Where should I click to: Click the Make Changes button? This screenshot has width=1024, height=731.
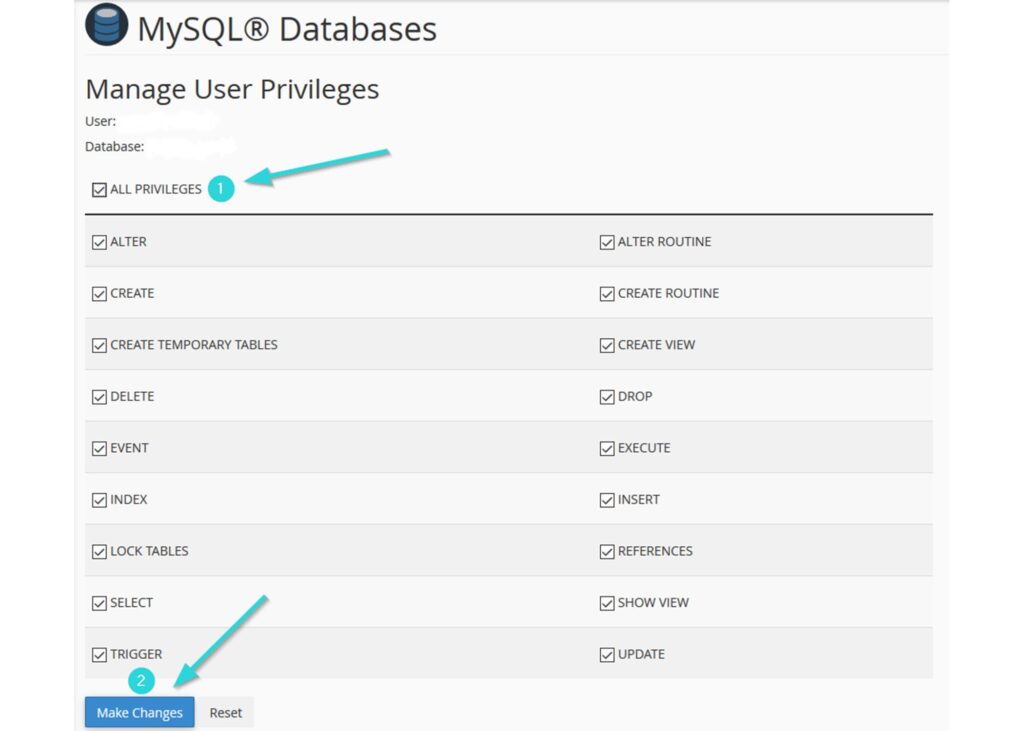[140, 713]
